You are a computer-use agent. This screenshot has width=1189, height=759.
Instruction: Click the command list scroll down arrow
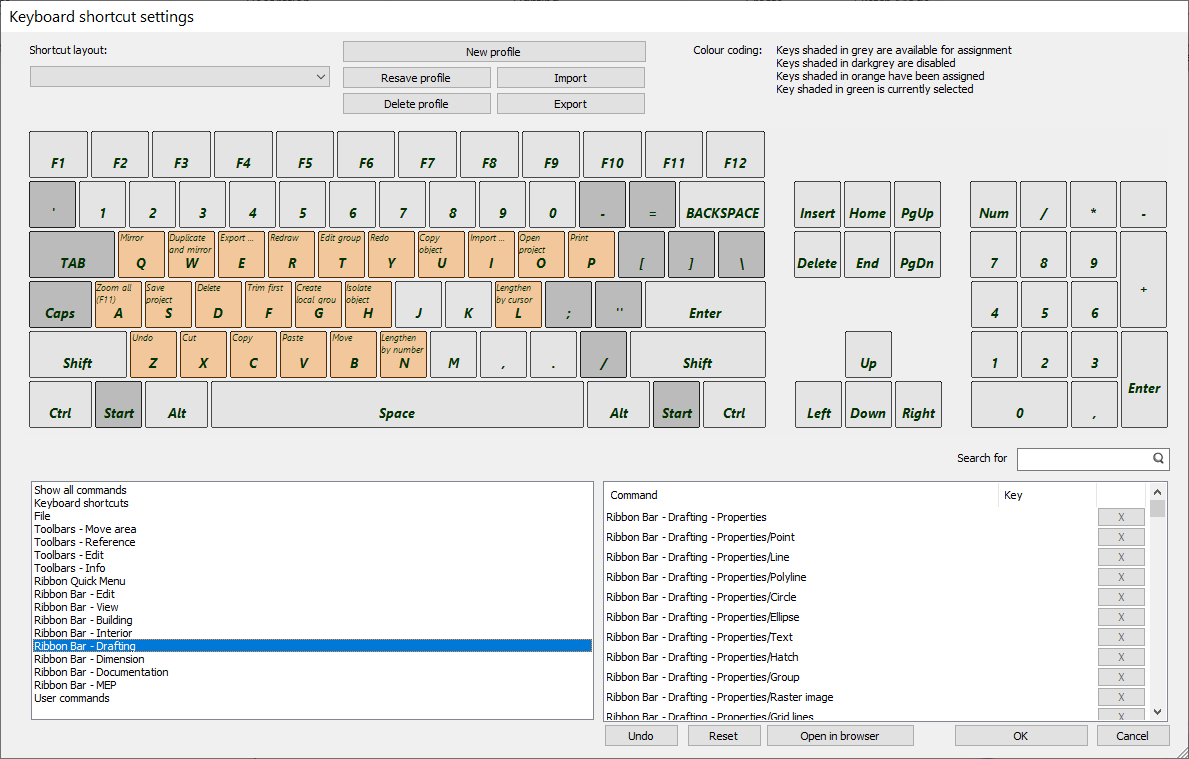[x=1157, y=712]
